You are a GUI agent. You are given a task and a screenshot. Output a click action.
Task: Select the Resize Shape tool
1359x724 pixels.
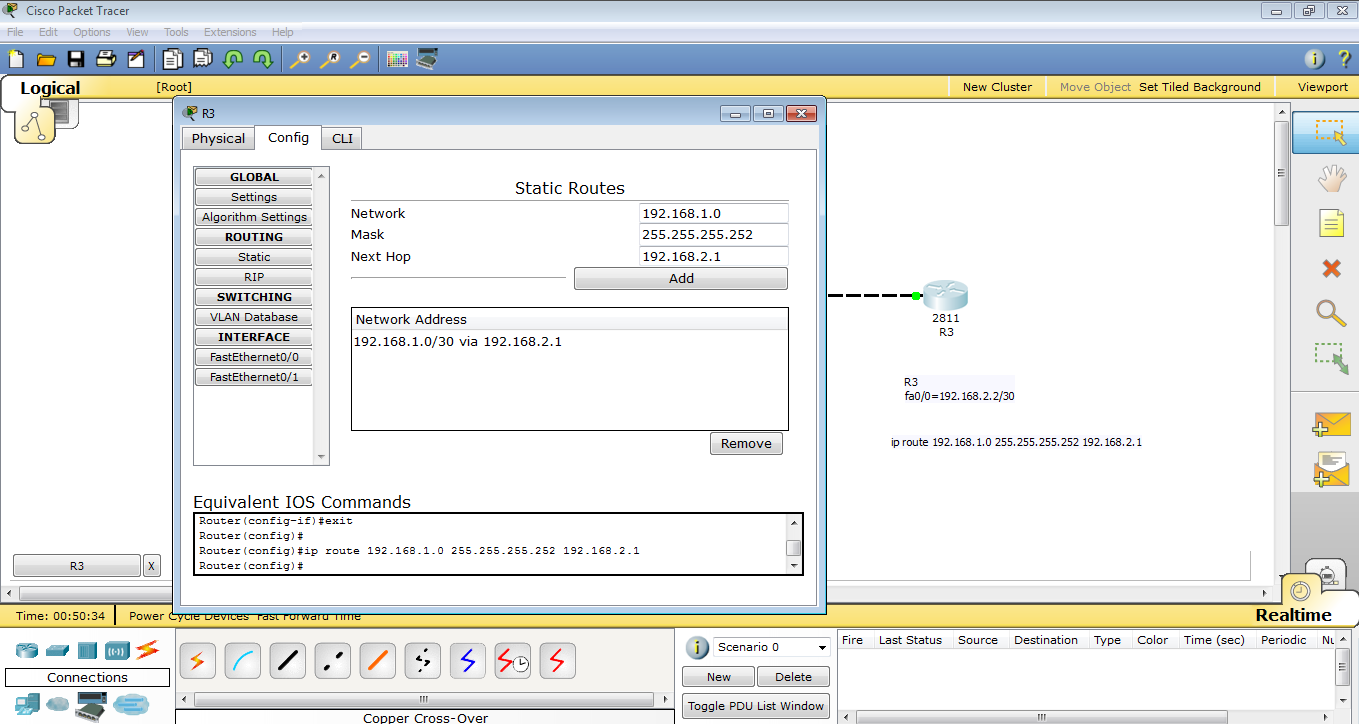1330,356
